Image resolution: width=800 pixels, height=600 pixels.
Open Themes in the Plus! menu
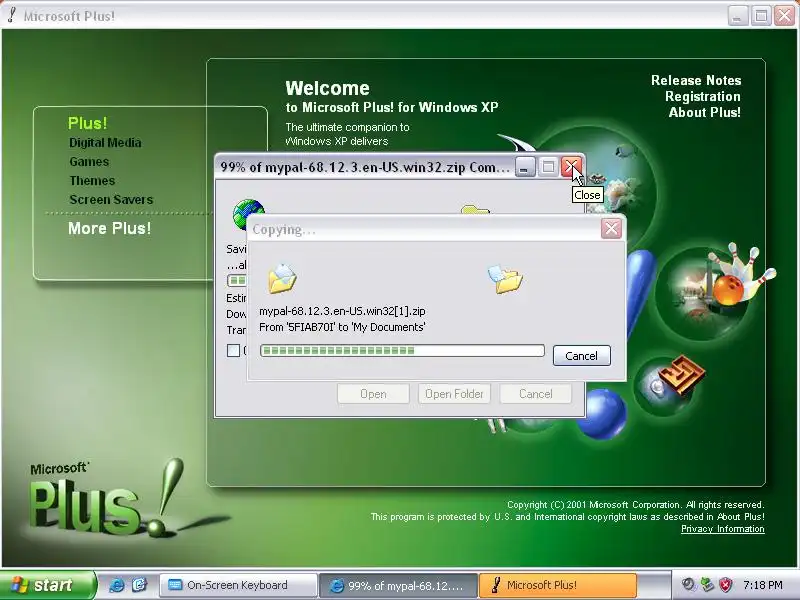pos(92,181)
